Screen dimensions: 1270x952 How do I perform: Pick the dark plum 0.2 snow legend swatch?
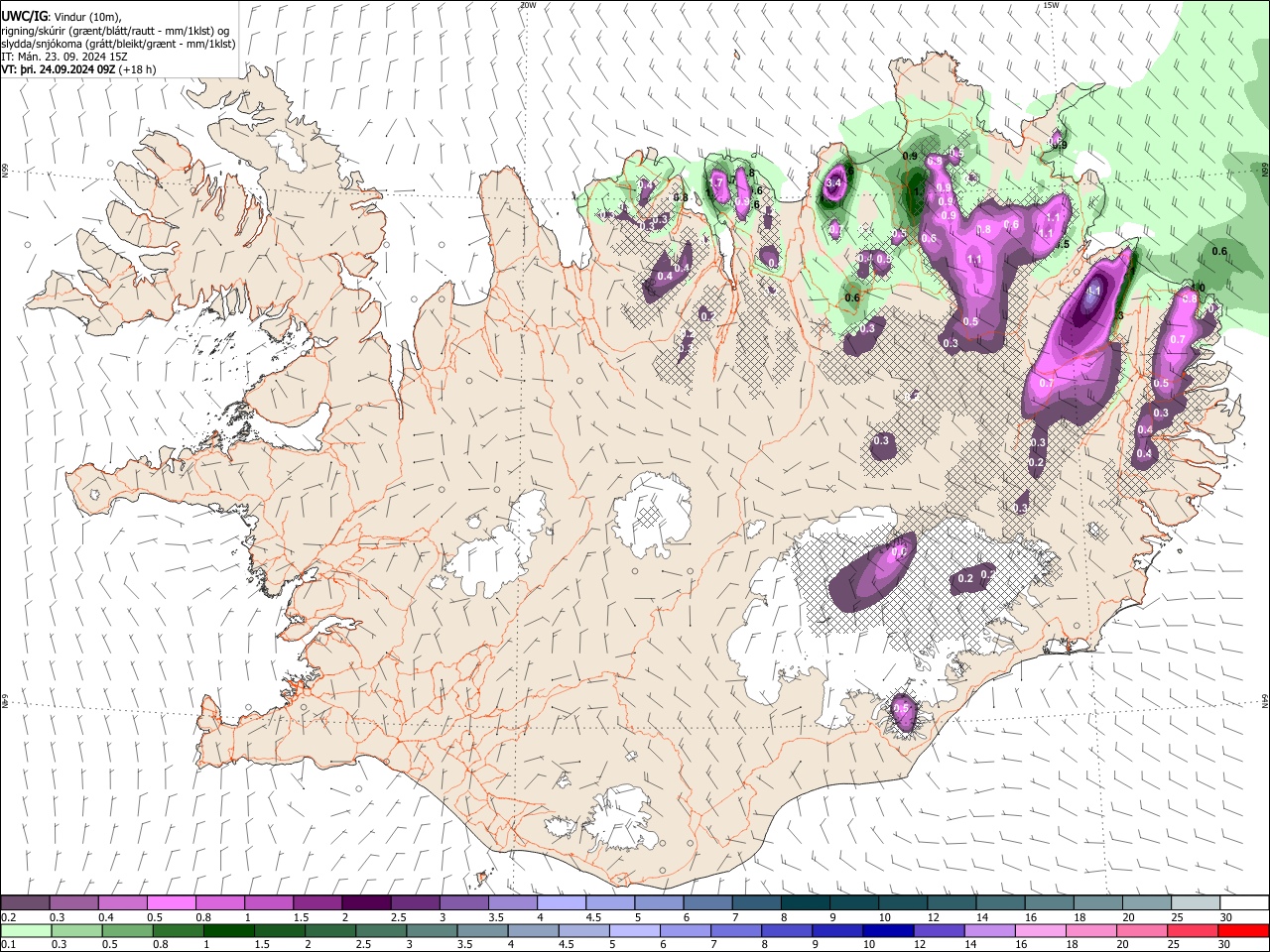pyautogui.click(x=25, y=903)
